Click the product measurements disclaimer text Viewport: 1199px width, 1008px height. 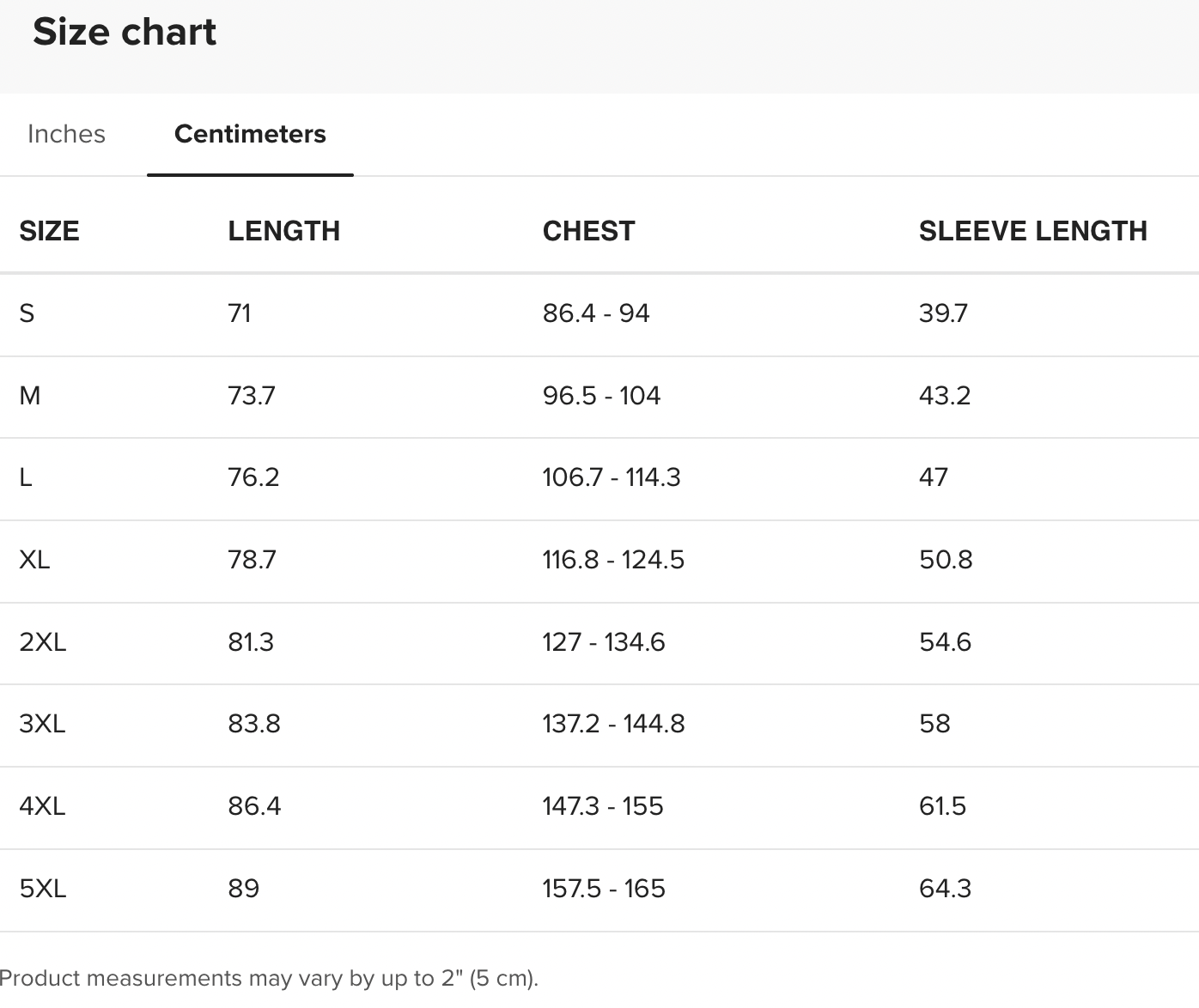(x=269, y=979)
